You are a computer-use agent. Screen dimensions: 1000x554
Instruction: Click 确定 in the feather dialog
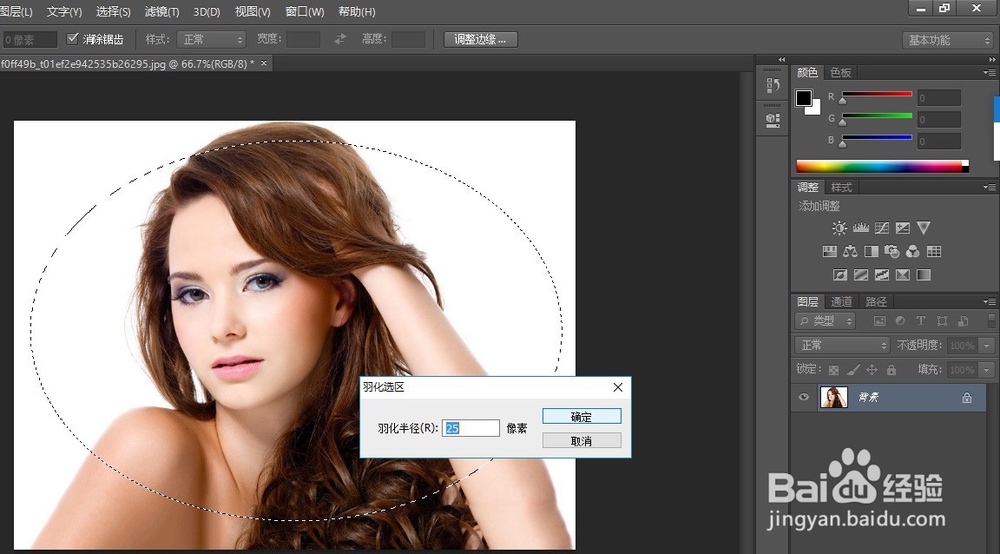(582, 416)
